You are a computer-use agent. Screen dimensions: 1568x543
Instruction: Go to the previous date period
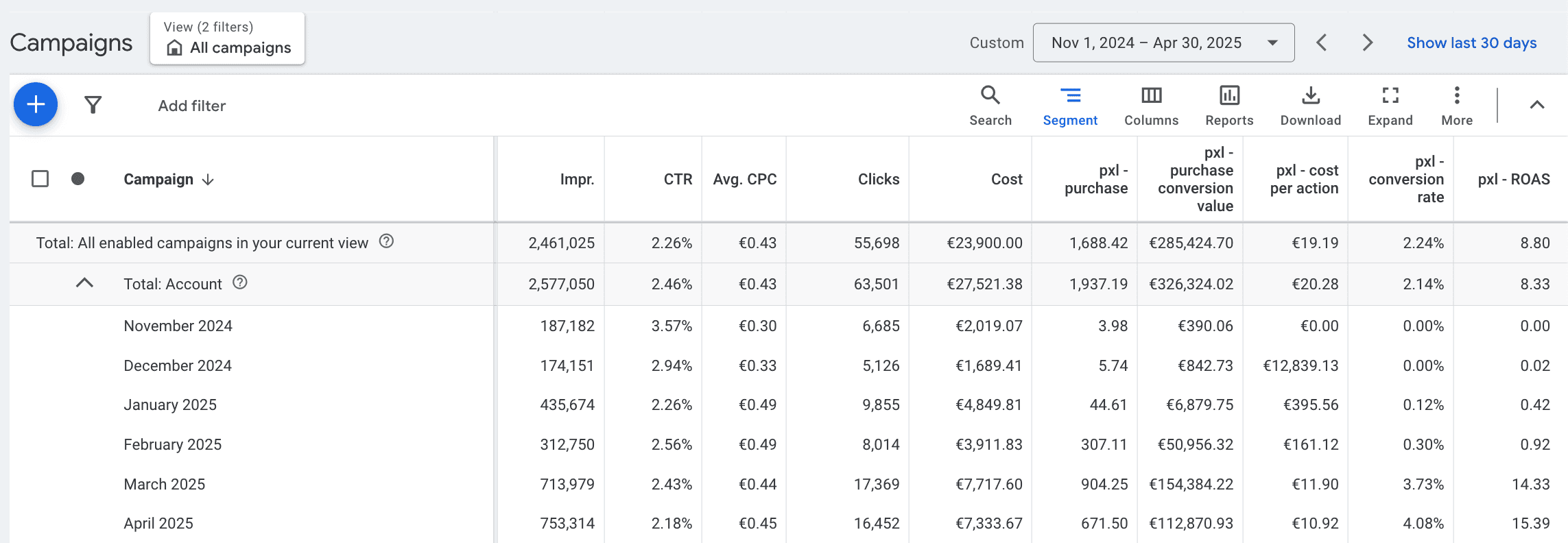pyautogui.click(x=1322, y=43)
